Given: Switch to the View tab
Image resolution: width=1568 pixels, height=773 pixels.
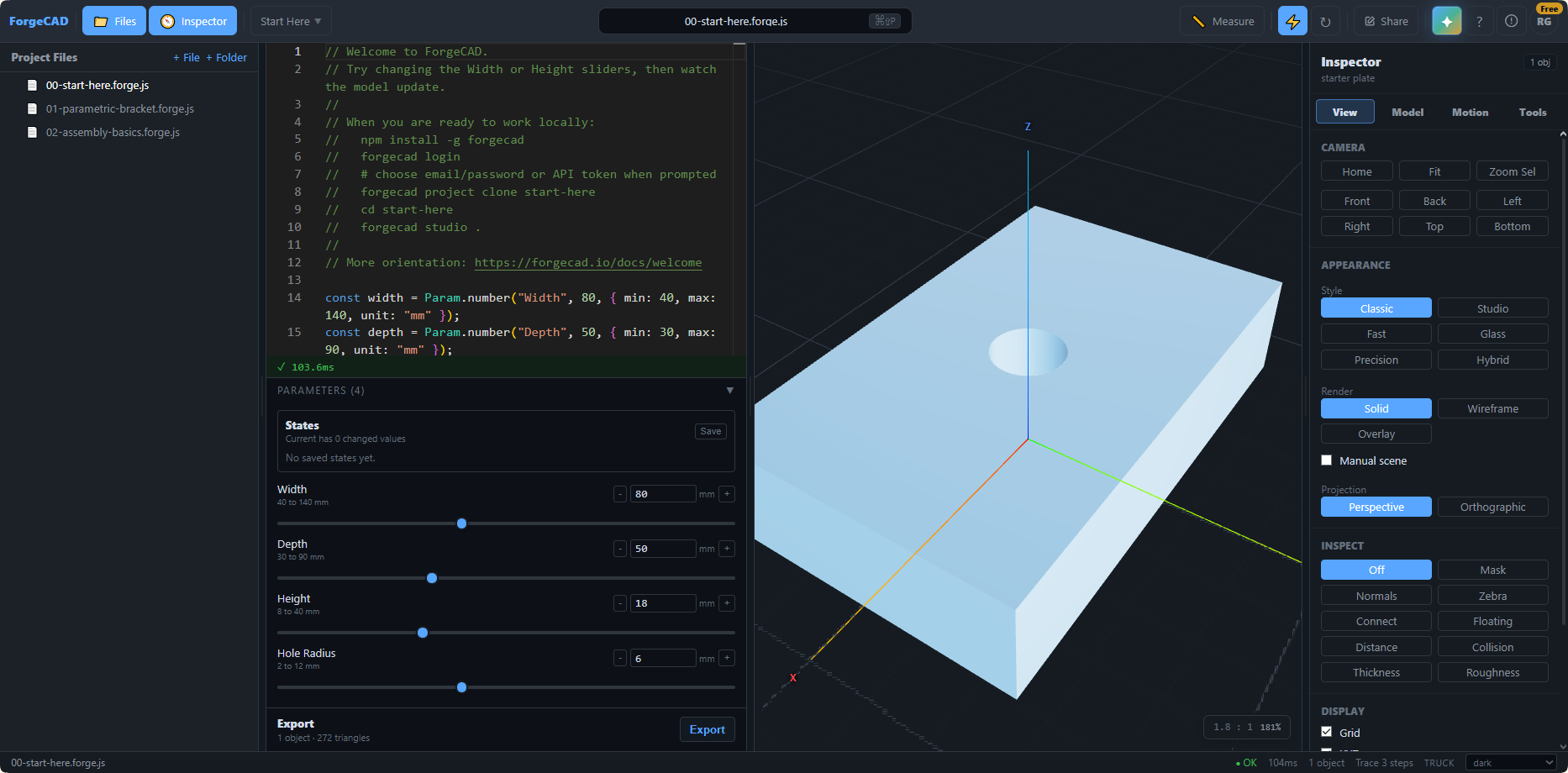Looking at the screenshot, I should (1344, 112).
